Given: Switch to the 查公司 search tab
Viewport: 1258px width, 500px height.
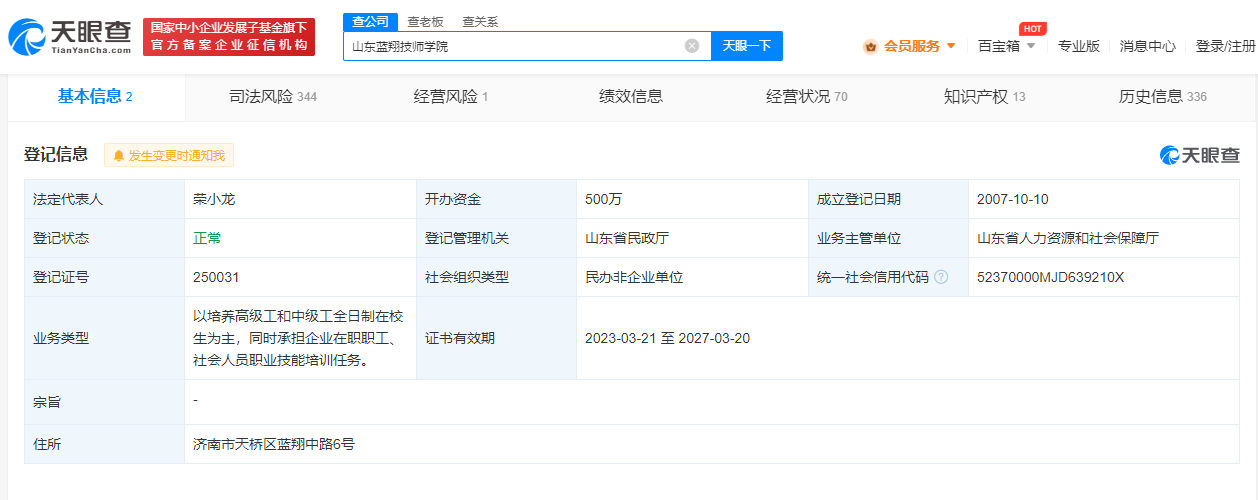Looking at the screenshot, I should pos(370,21).
